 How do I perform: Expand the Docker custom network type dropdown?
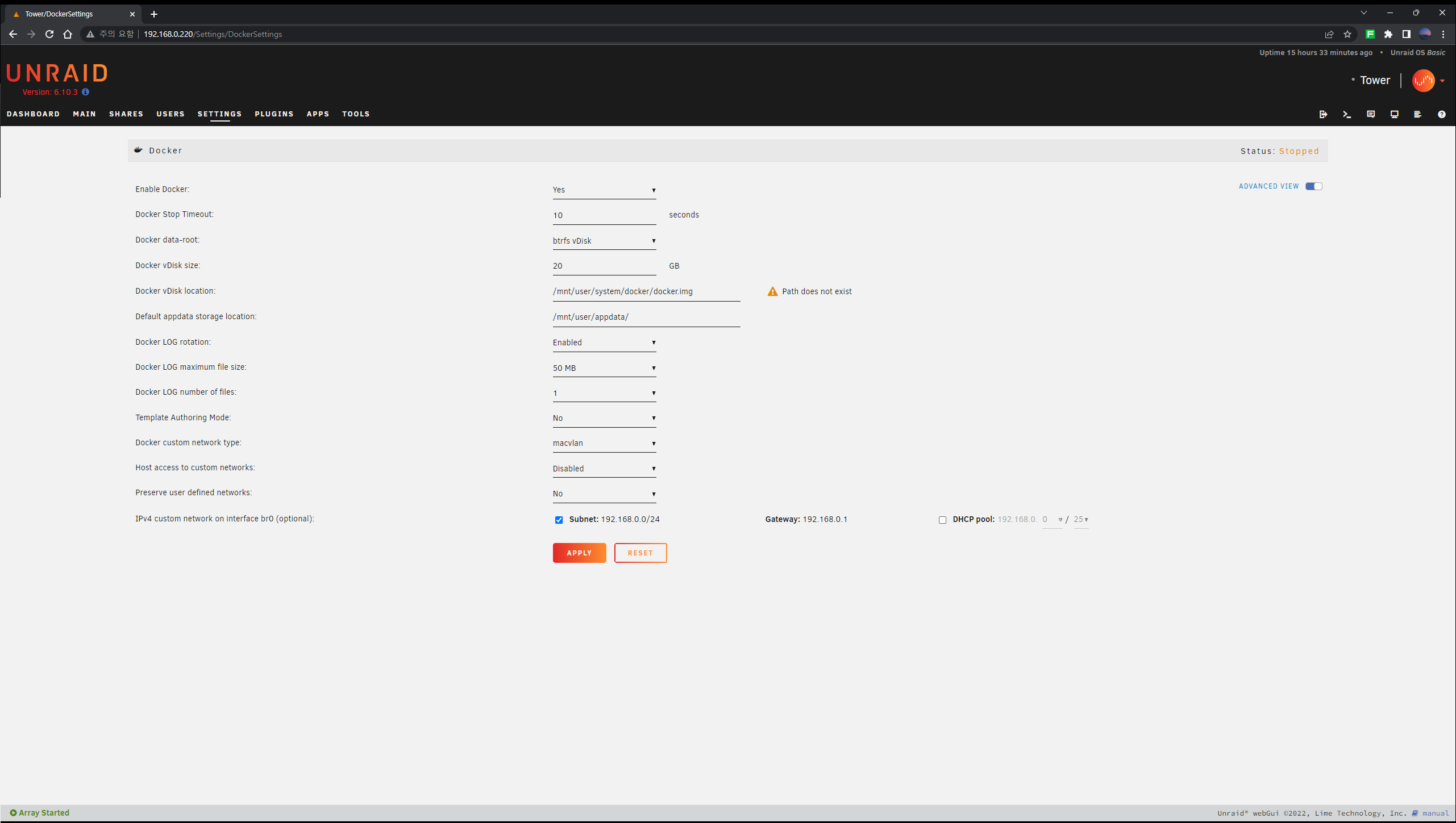tap(604, 444)
